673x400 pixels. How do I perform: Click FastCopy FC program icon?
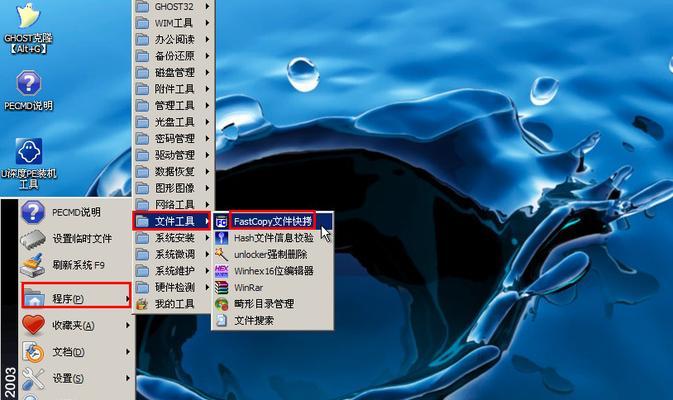[x=221, y=221]
